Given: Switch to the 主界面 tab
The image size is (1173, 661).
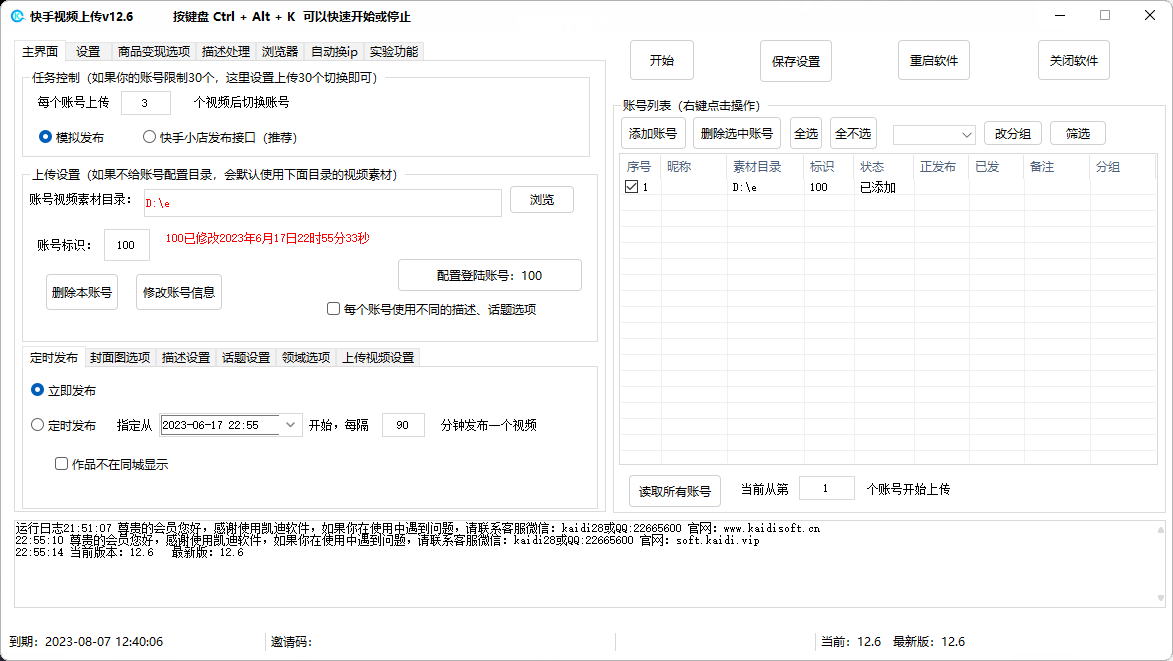Looking at the screenshot, I should click(x=40, y=52).
